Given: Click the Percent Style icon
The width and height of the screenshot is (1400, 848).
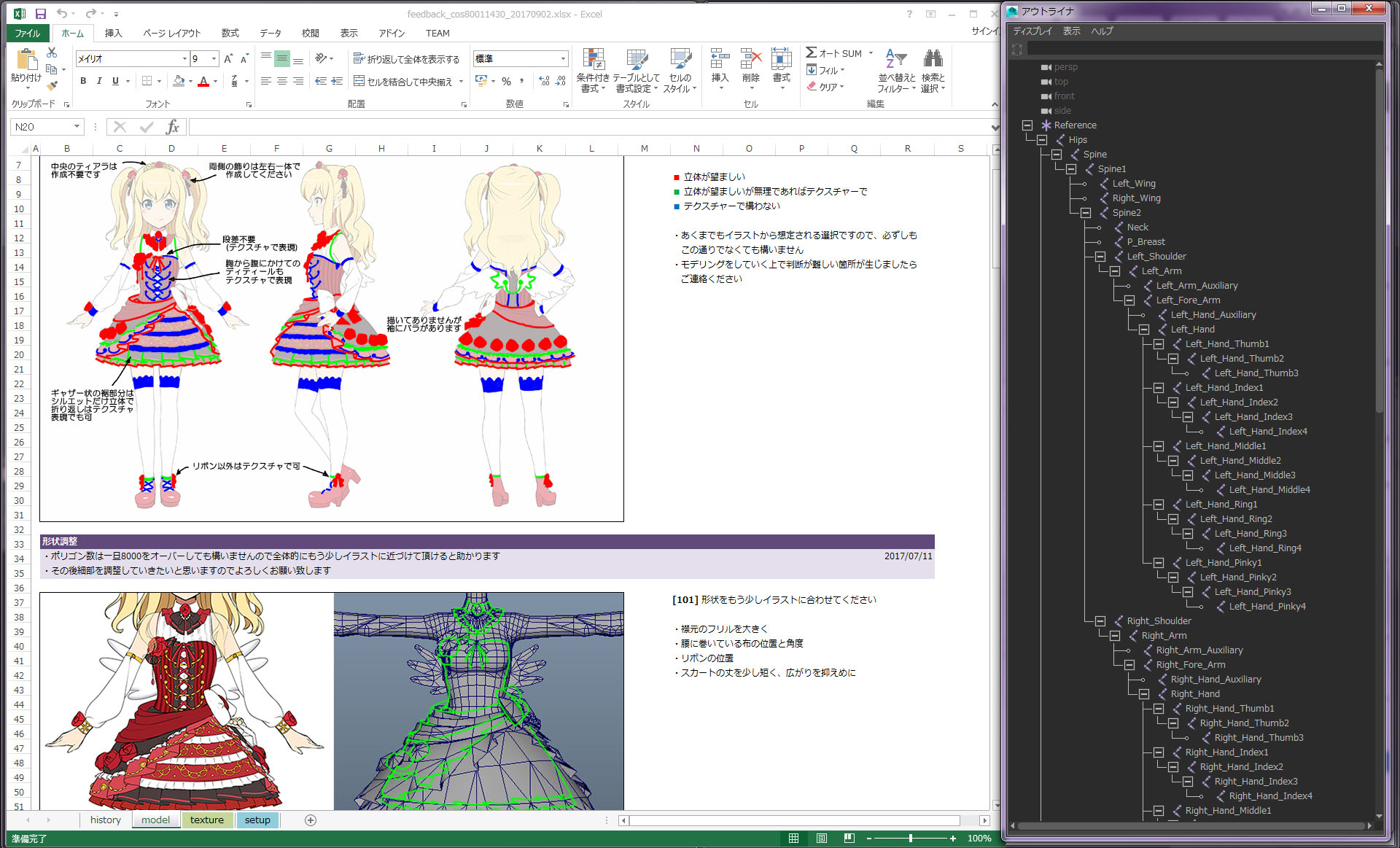Looking at the screenshot, I should [x=506, y=81].
